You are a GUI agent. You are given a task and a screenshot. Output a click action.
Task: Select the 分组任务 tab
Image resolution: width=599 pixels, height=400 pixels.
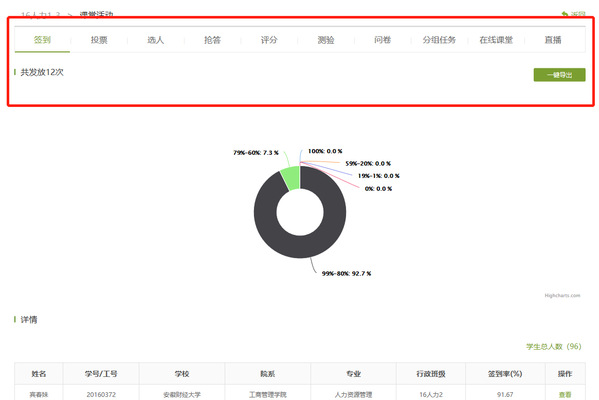[439, 40]
